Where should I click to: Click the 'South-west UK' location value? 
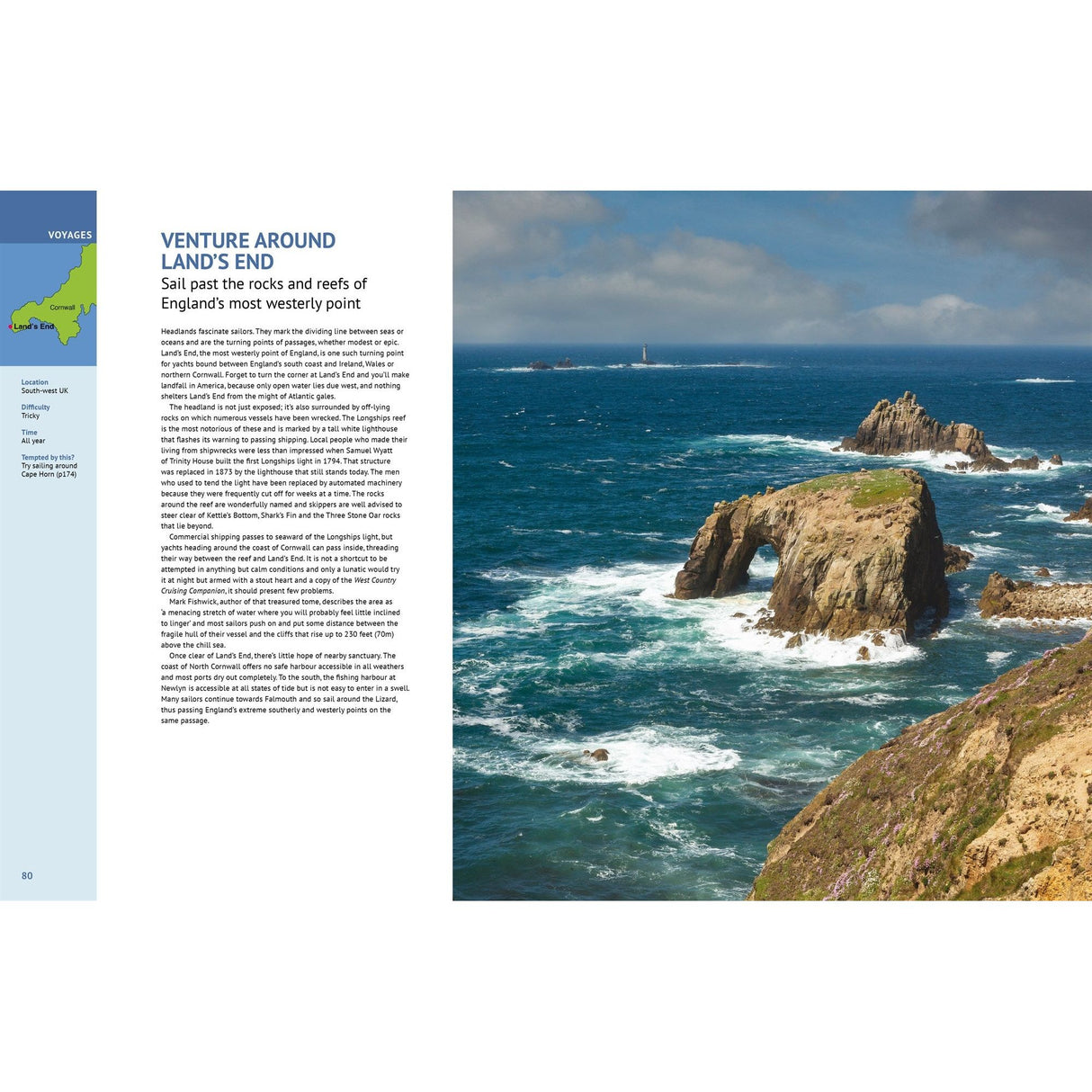[x=44, y=390]
